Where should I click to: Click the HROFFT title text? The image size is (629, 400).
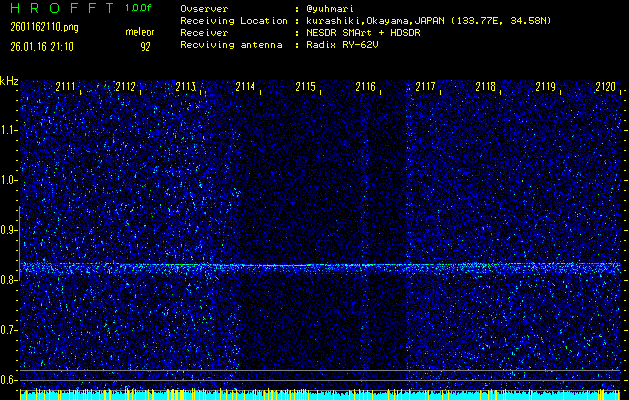63,8
